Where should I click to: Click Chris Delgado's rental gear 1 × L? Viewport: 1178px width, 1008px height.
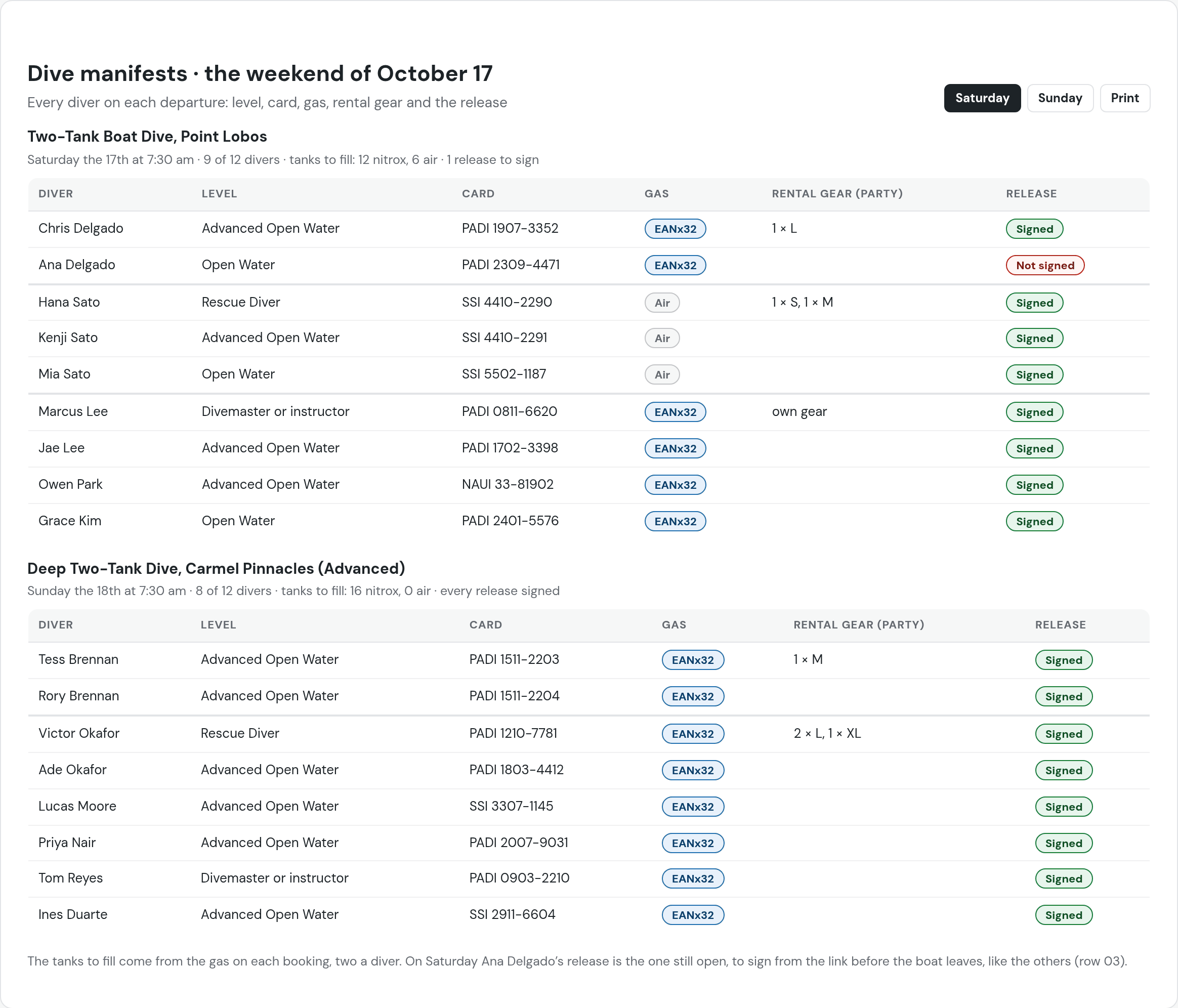(784, 229)
